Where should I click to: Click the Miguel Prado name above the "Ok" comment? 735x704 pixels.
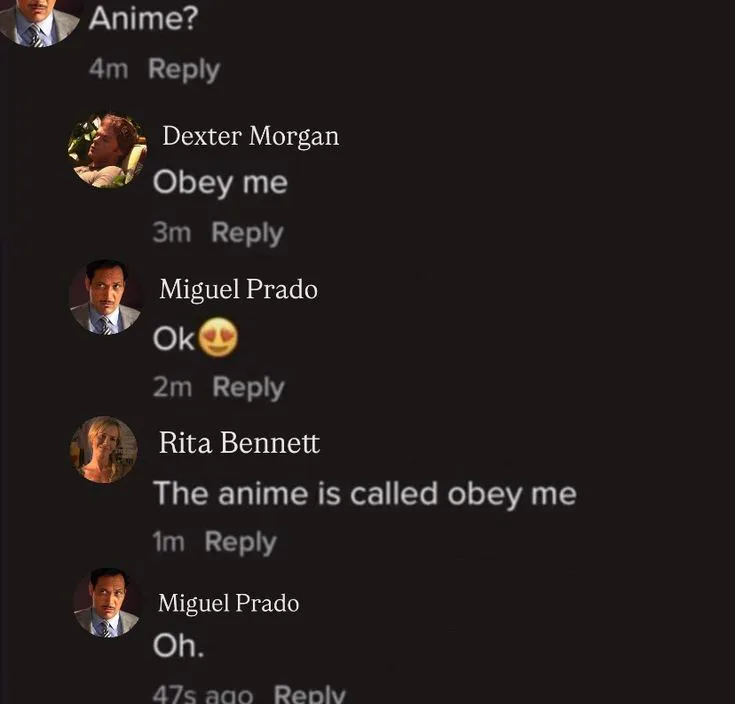(x=238, y=290)
